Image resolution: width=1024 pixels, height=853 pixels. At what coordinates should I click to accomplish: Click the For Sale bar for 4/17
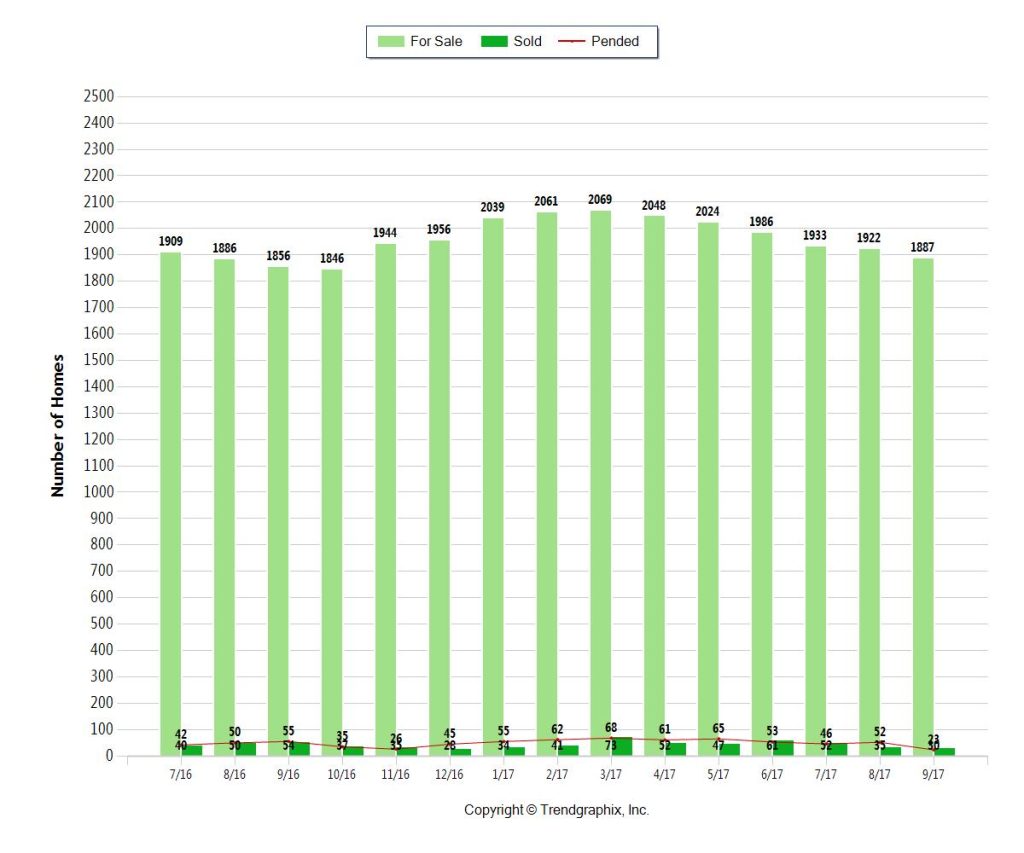tap(654, 486)
